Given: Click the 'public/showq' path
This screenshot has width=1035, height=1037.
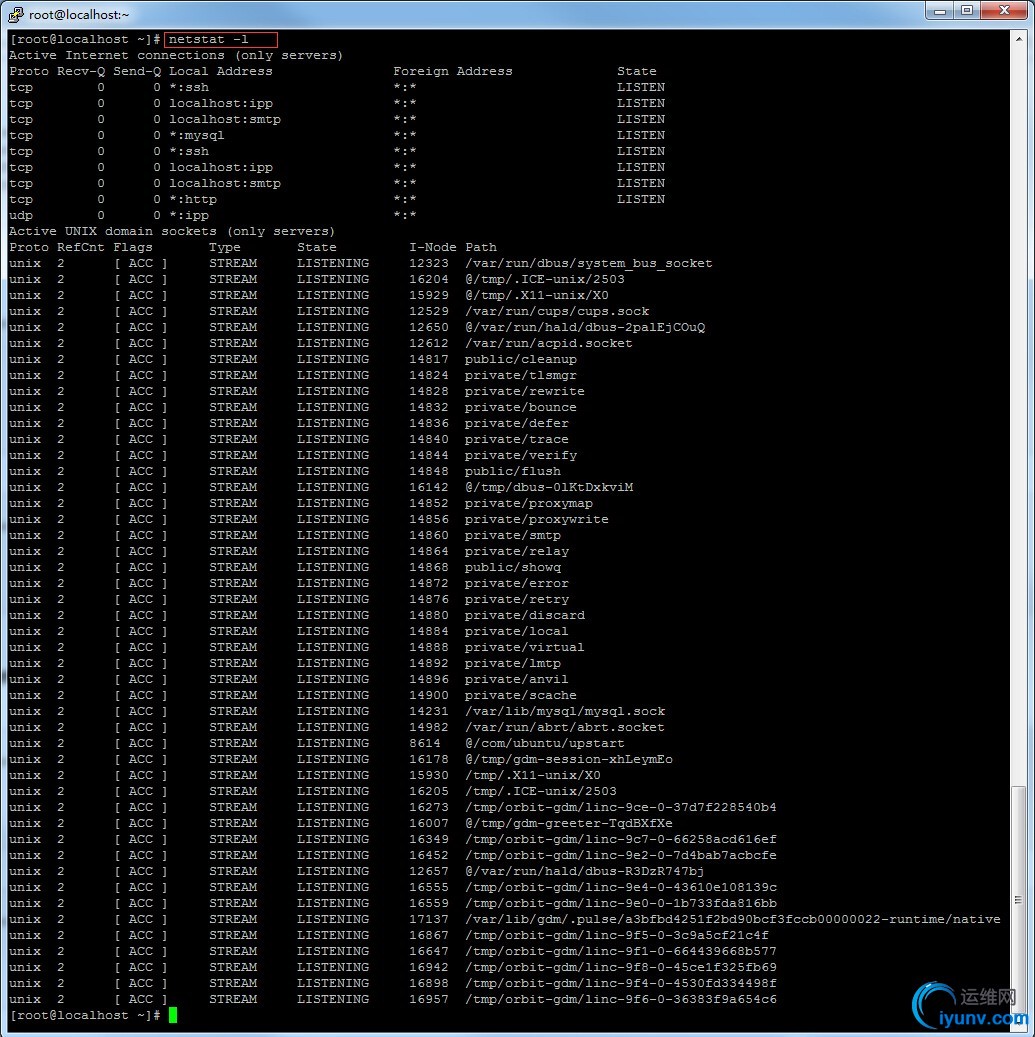Looking at the screenshot, I should click(x=513, y=567).
